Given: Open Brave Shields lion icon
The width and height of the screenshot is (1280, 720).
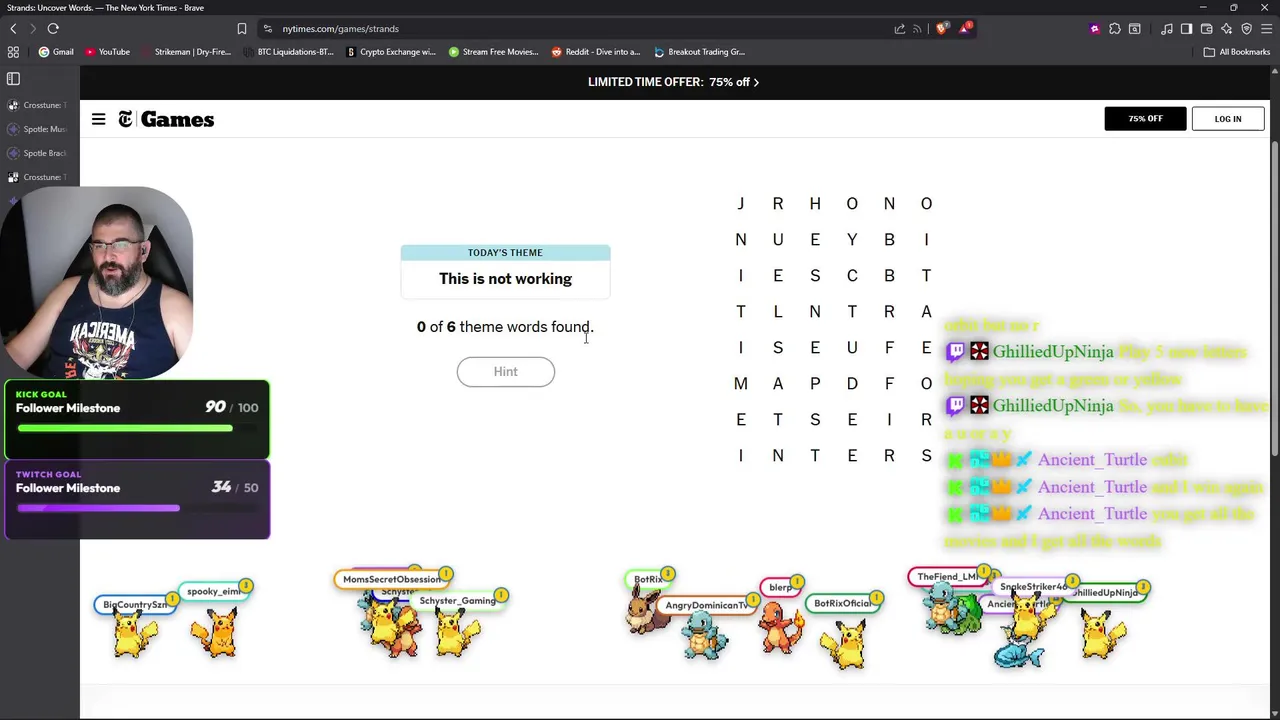Looking at the screenshot, I should pyautogui.click(x=942, y=28).
